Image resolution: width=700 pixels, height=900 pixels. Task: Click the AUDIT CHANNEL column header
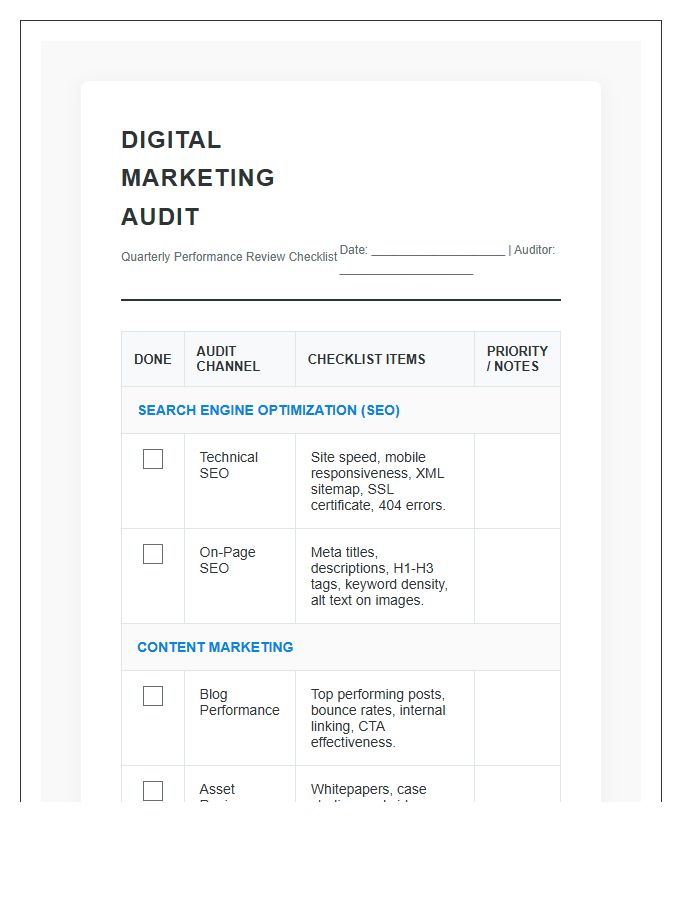(x=240, y=359)
